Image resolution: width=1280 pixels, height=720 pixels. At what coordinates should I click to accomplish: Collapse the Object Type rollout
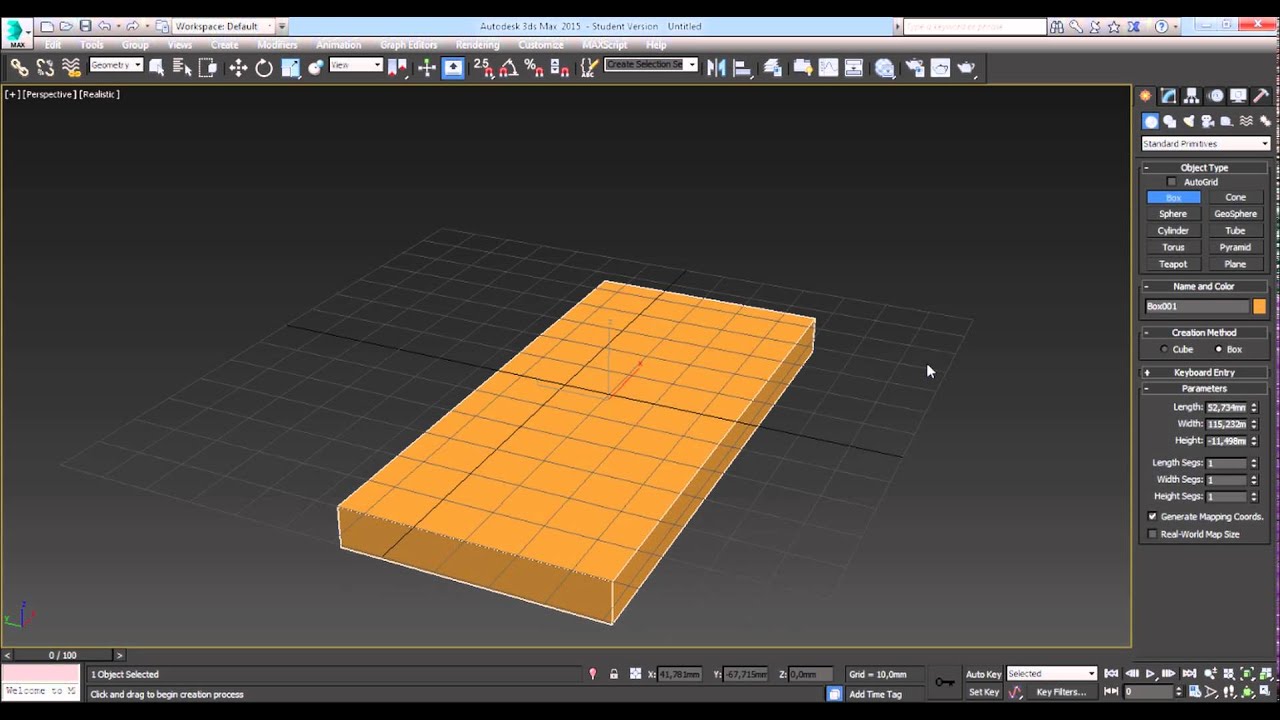point(1204,168)
